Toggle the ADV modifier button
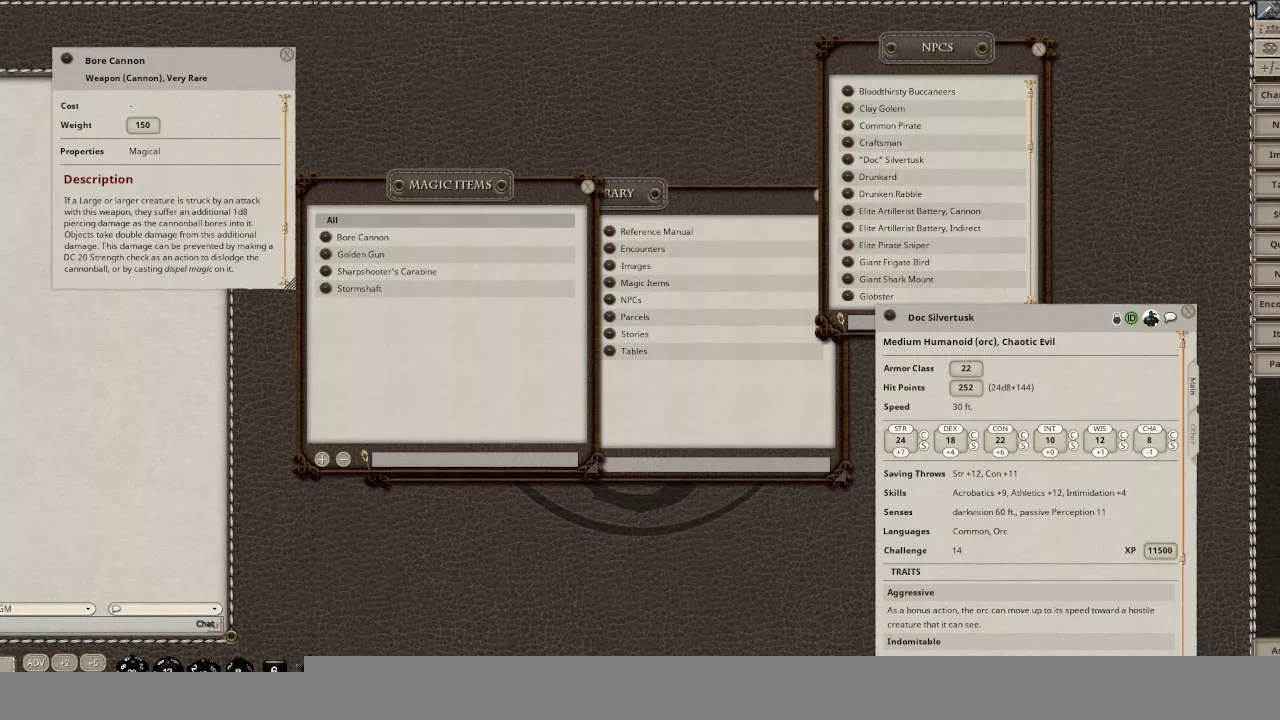This screenshot has height=720, width=1280. [36, 663]
